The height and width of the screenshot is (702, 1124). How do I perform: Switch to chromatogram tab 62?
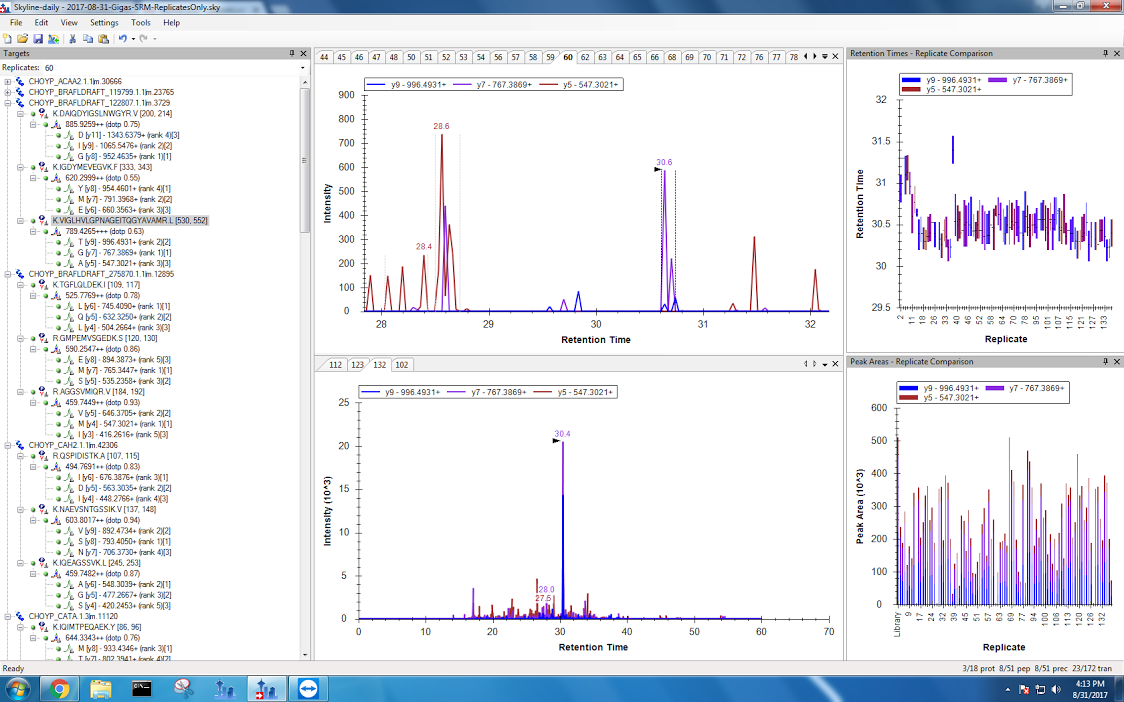(x=585, y=57)
